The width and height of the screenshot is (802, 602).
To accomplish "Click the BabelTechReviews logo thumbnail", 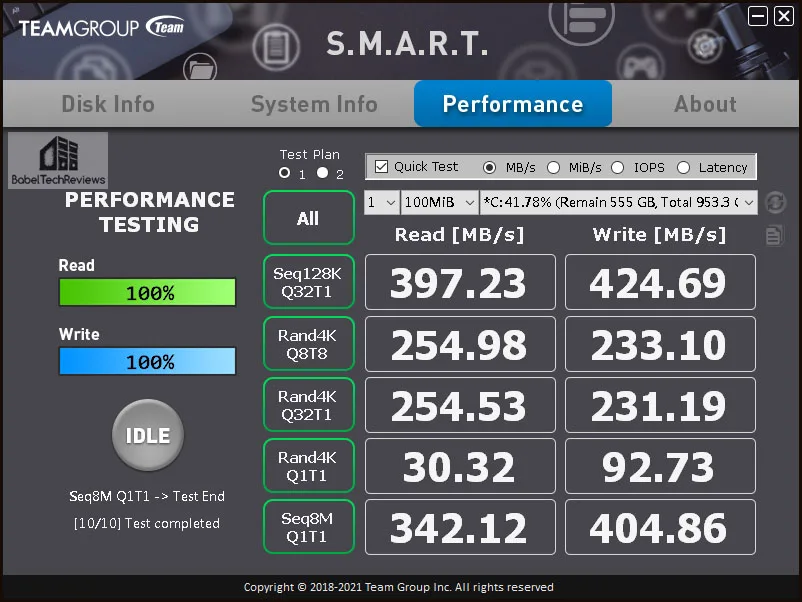I will (x=58, y=161).
